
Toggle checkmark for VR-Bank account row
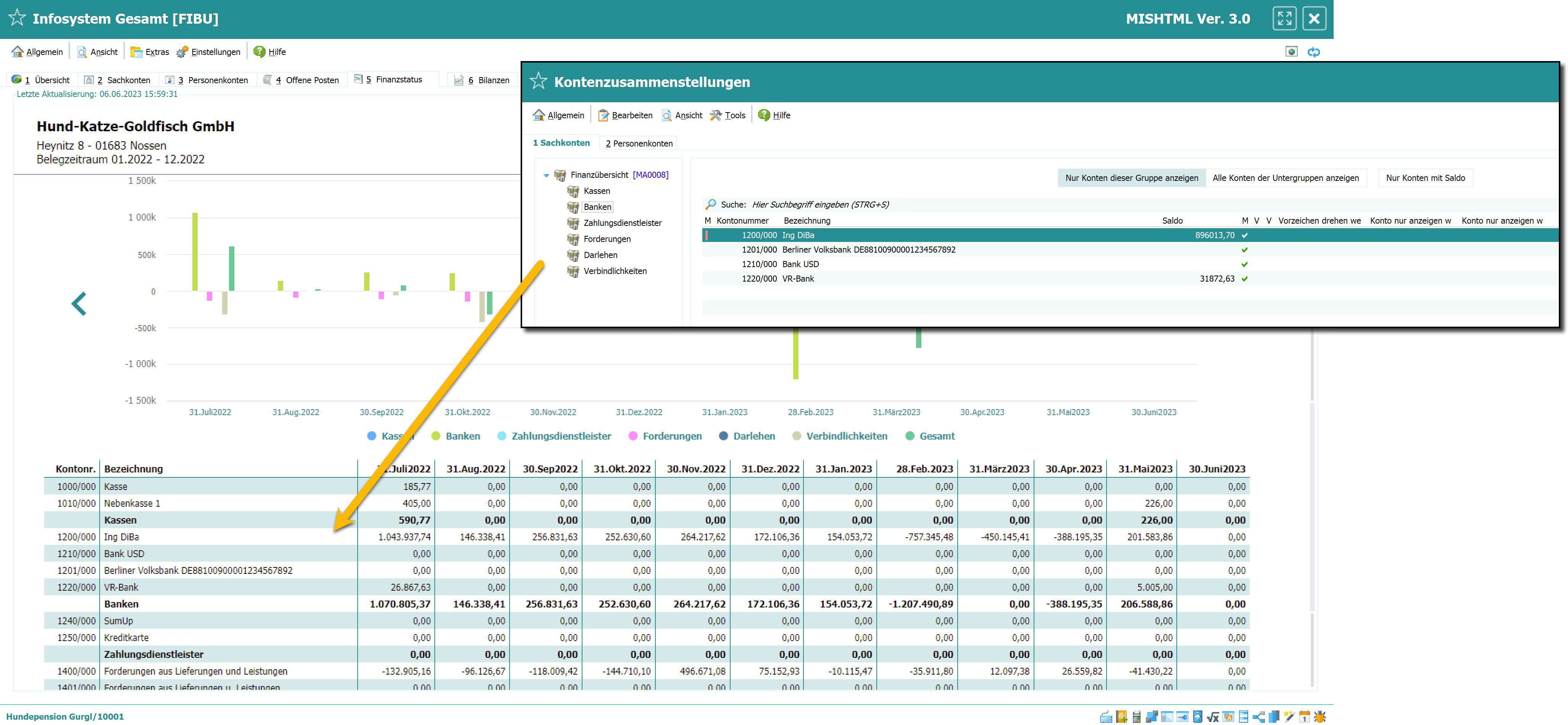click(1245, 279)
